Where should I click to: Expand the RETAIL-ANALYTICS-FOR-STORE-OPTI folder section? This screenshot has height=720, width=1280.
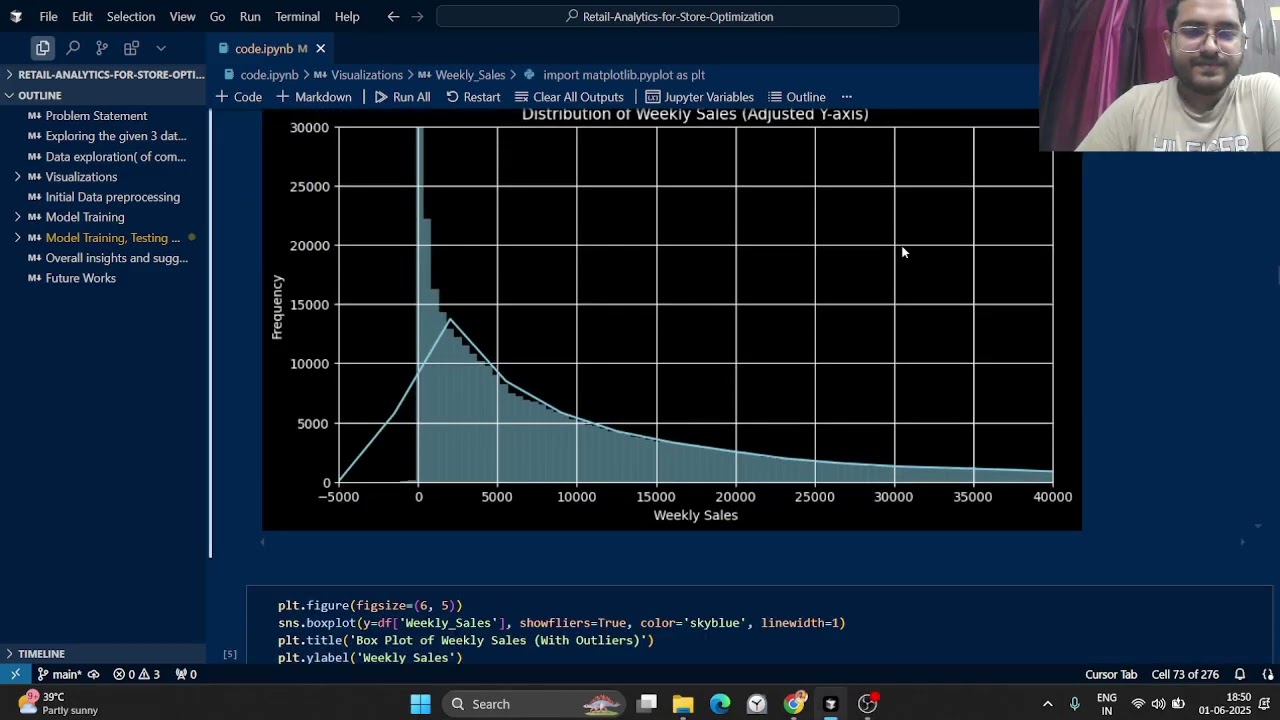coord(105,75)
